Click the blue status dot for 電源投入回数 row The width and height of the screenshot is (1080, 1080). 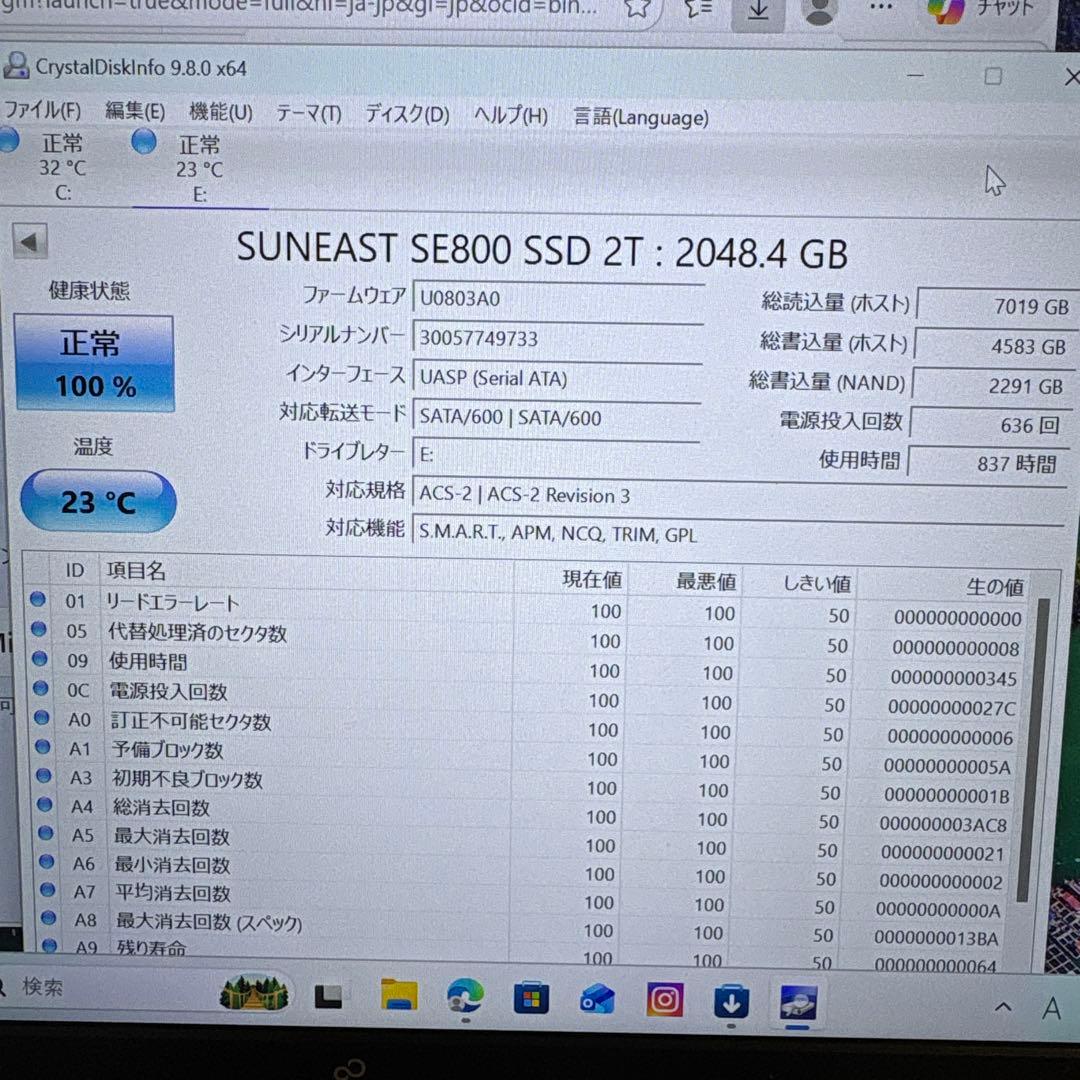tap(41, 688)
